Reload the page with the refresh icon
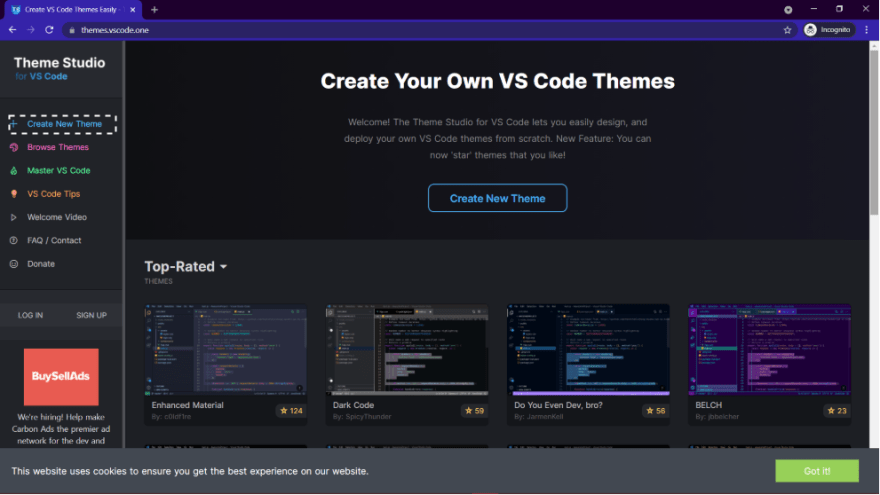This screenshot has width=880, height=495. coord(49,30)
